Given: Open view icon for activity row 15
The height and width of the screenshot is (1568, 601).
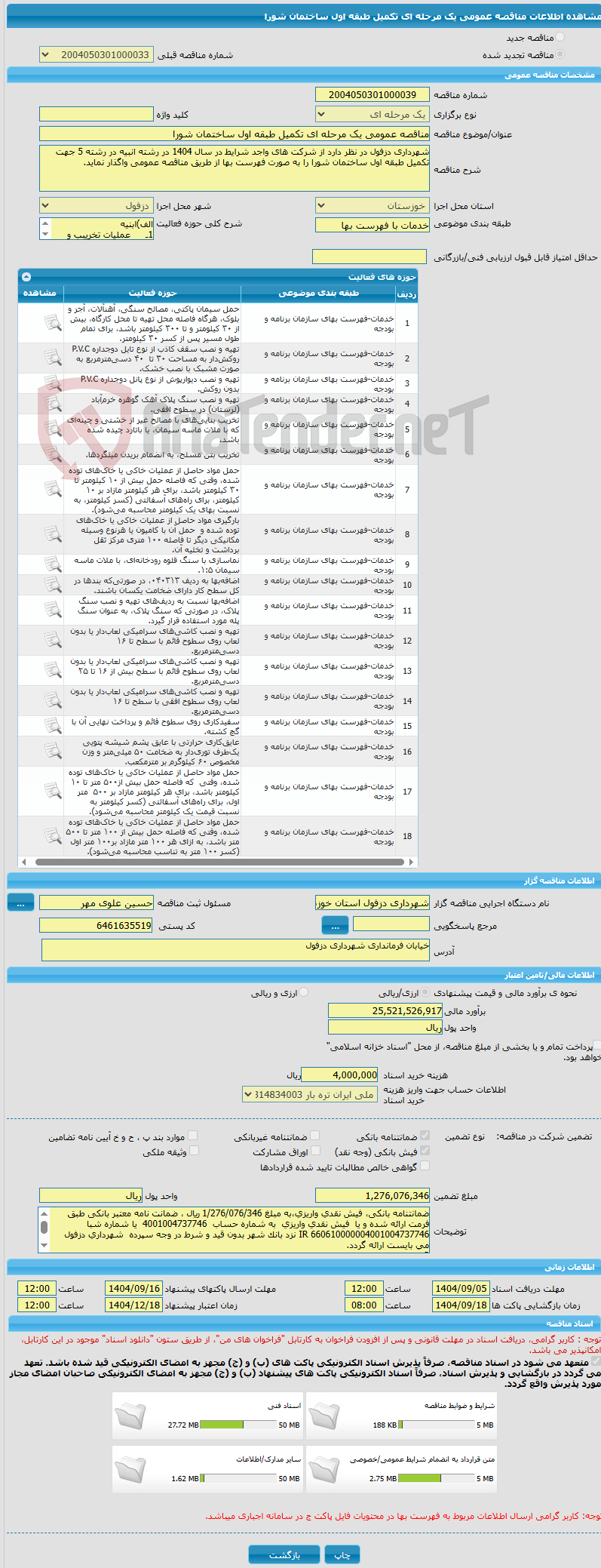Looking at the screenshot, I should (52, 726).
